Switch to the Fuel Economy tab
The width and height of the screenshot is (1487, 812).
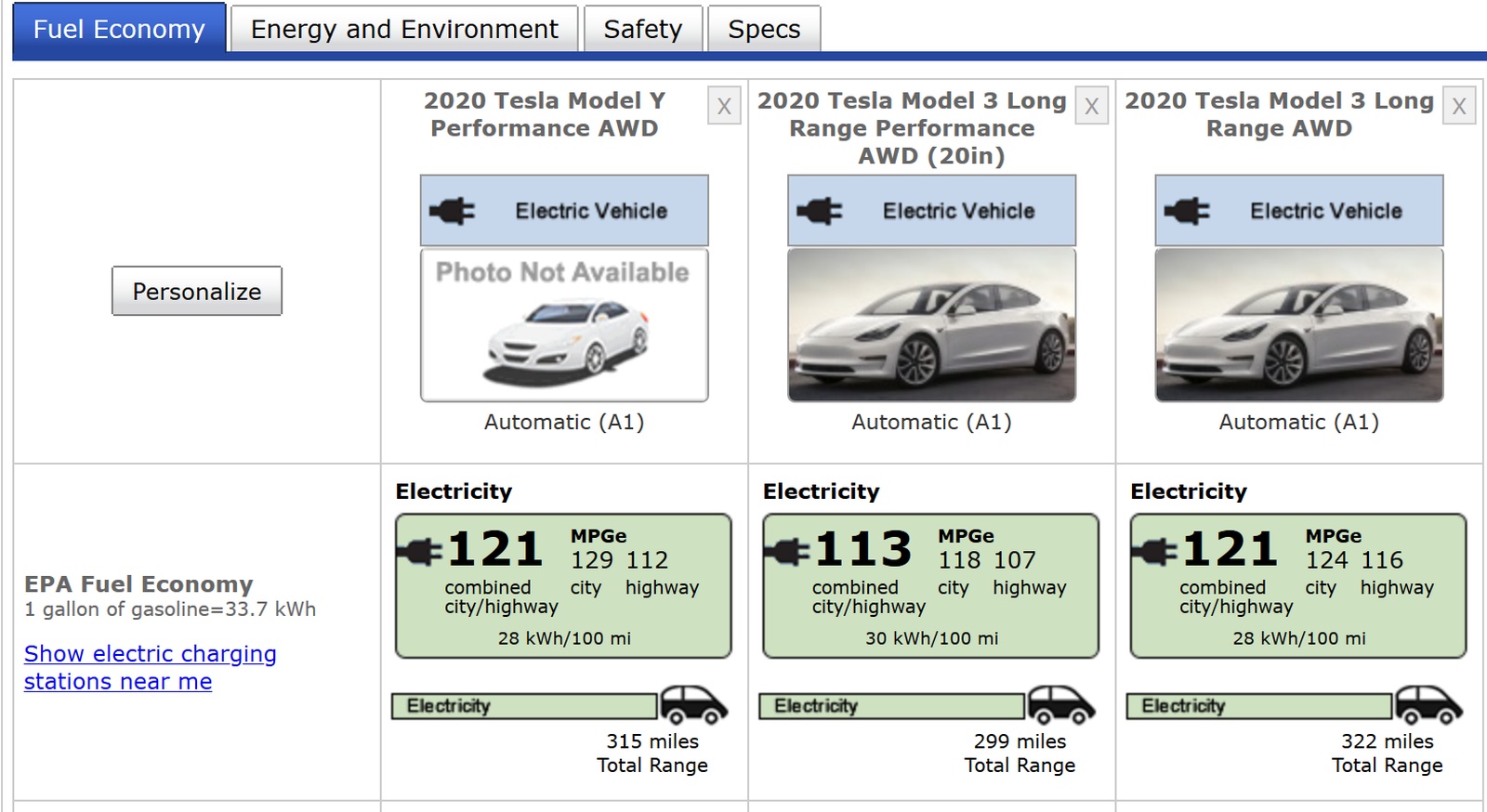pyautogui.click(x=119, y=29)
